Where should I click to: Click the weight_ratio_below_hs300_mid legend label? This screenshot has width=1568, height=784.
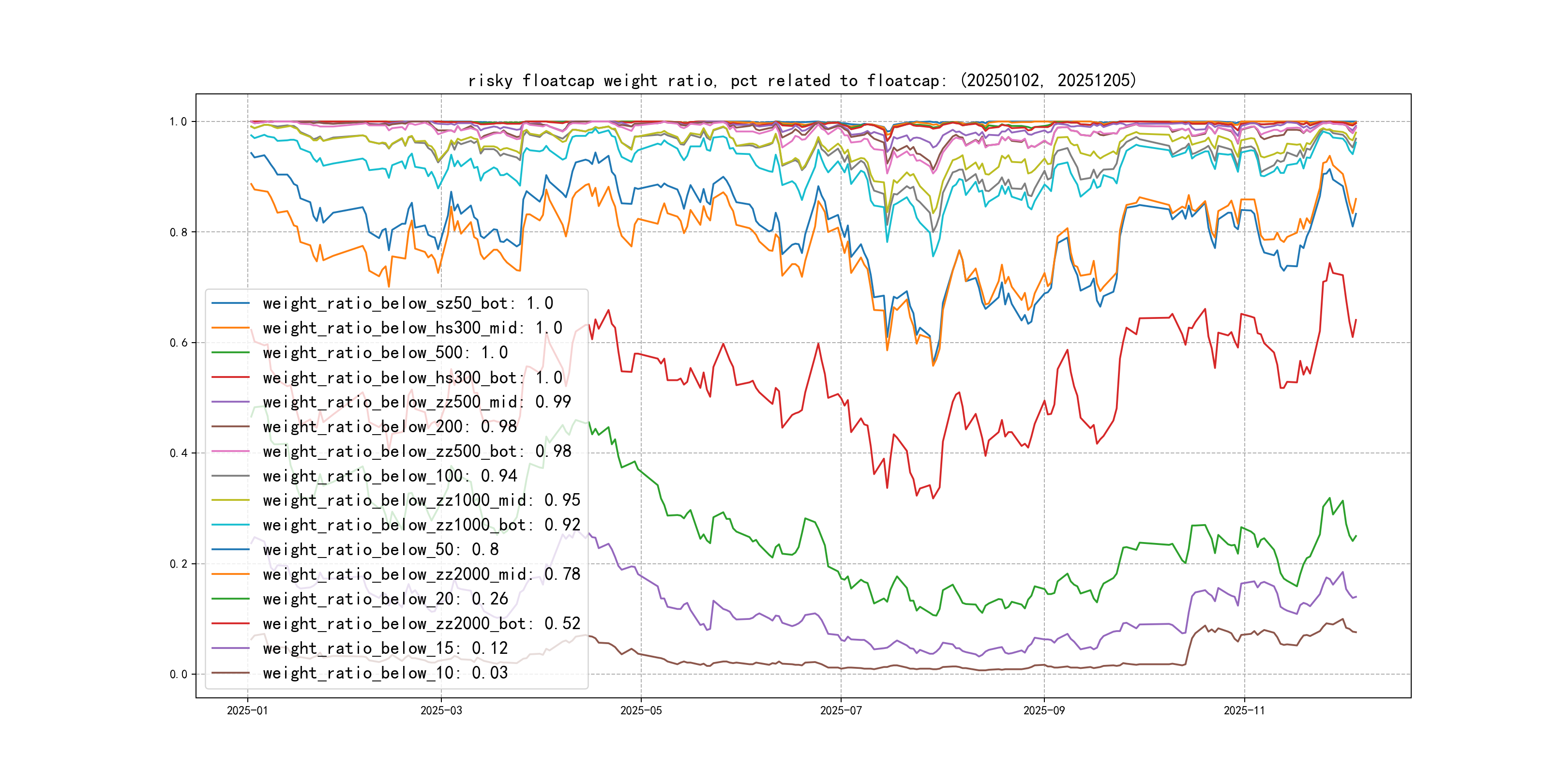(x=412, y=328)
